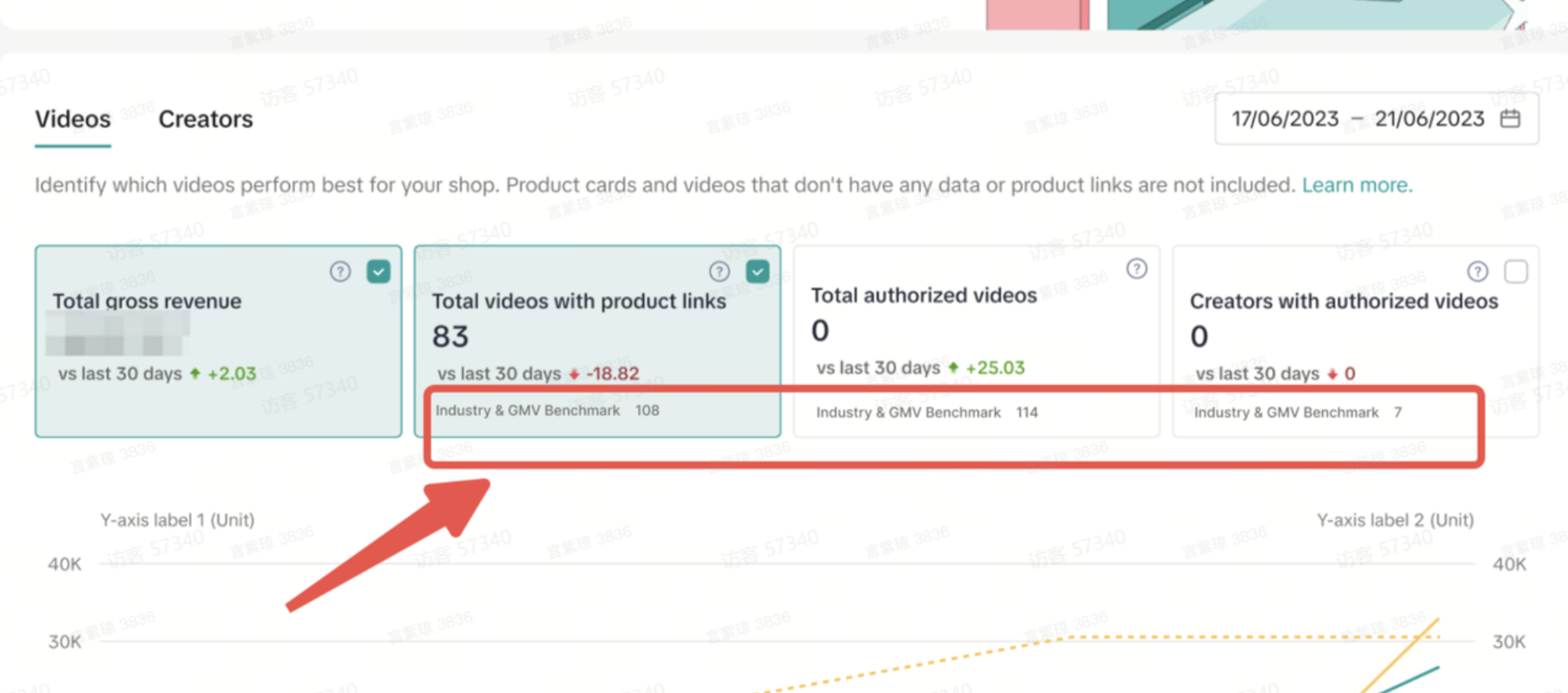Click green up arrow beside +25.03
Screen dimensions: 1568x693
coord(953,367)
